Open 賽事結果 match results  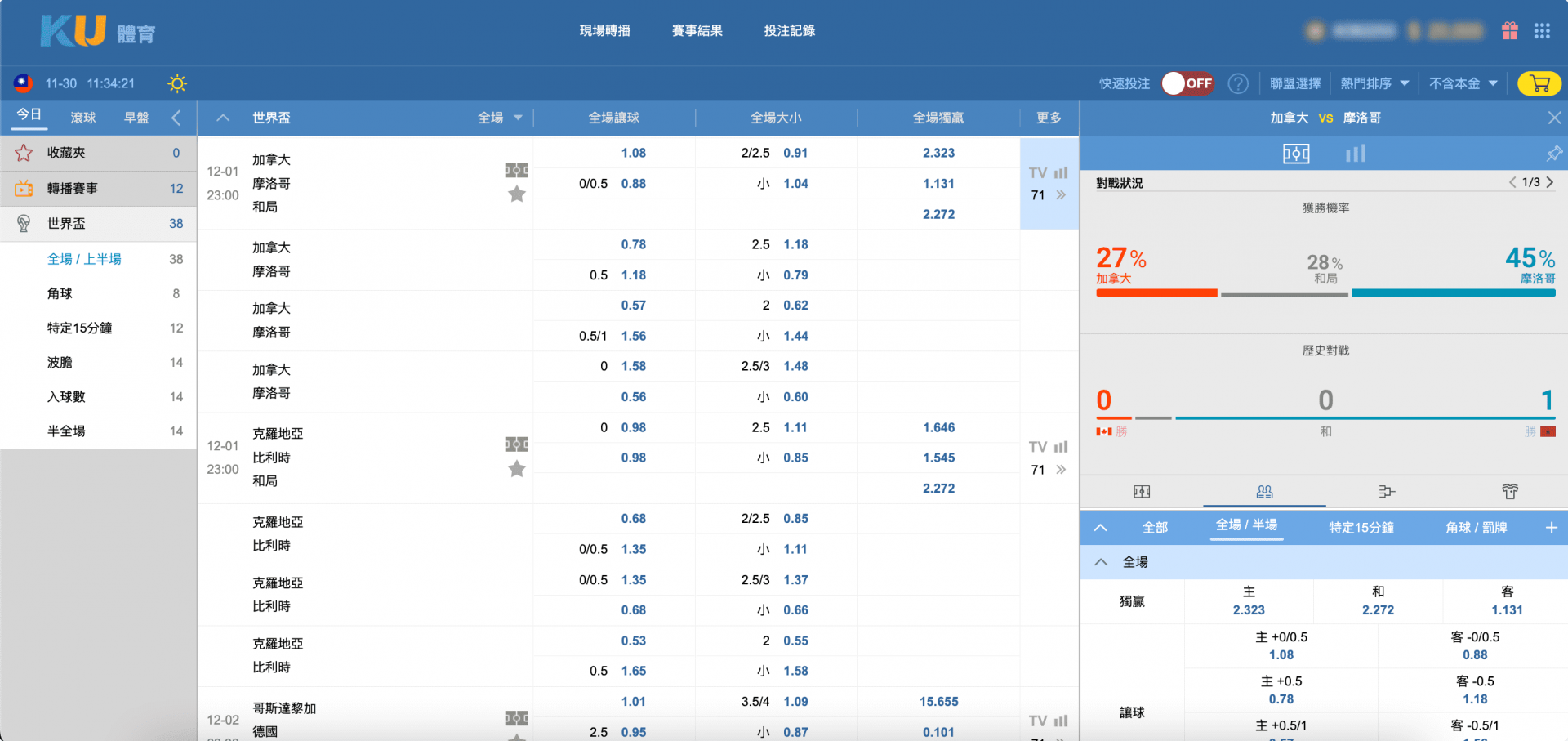[x=697, y=31]
